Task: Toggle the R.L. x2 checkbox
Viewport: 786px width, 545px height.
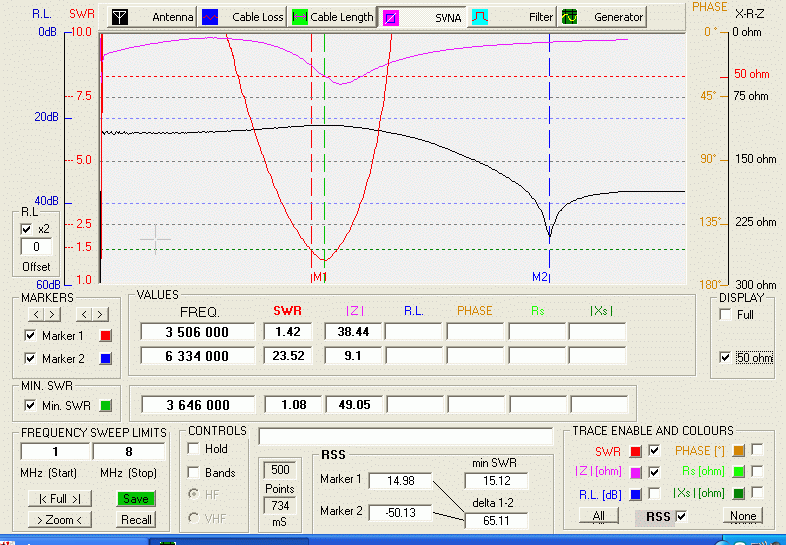Action: click(x=27, y=229)
